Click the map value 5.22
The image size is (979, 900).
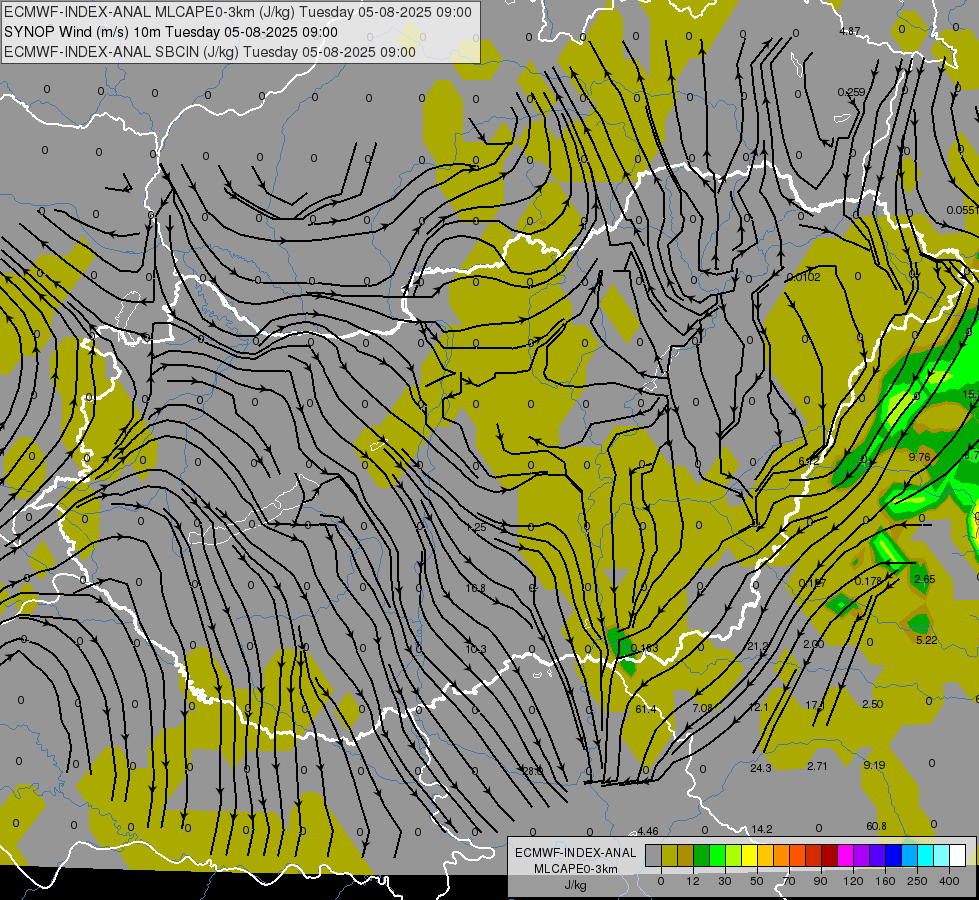point(927,640)
